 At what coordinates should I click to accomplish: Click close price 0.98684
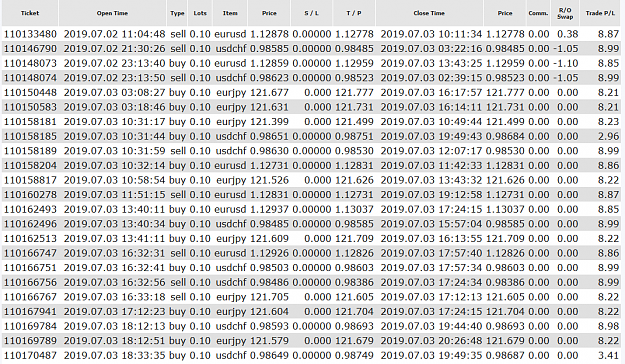[x=505, y=136]
